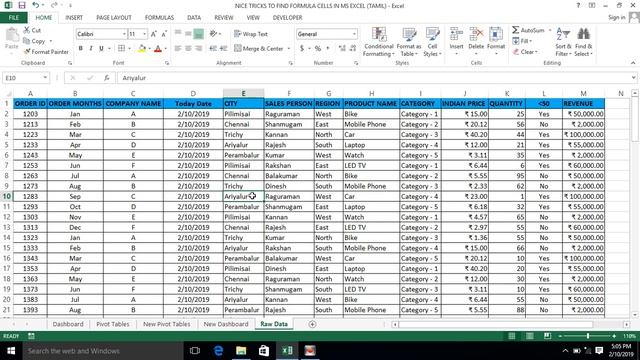Toggle left horizontal alignment

[178, 49]
